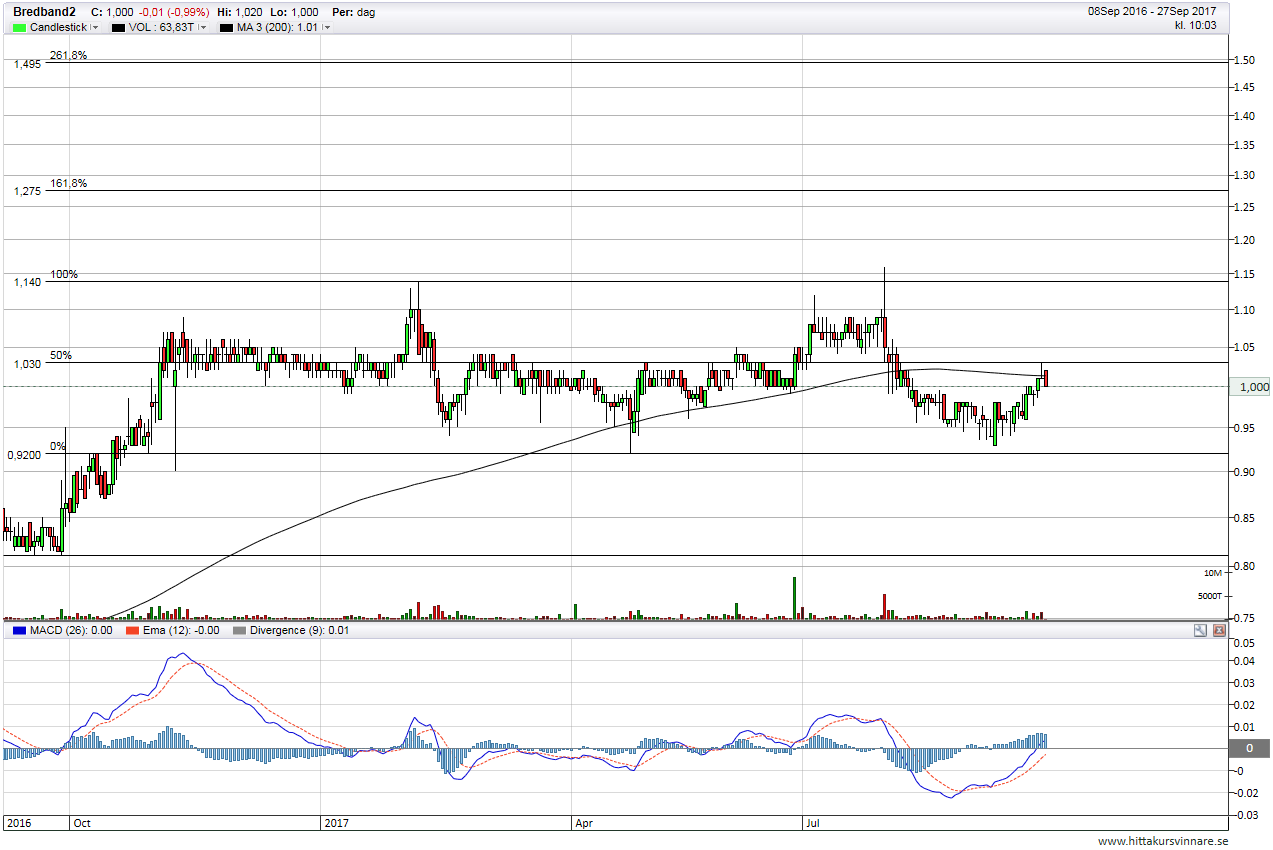The height and width of the screenshot is (850, 1273).
Task: Click the Jul label on time axis
Action: [x=814, y=823]
